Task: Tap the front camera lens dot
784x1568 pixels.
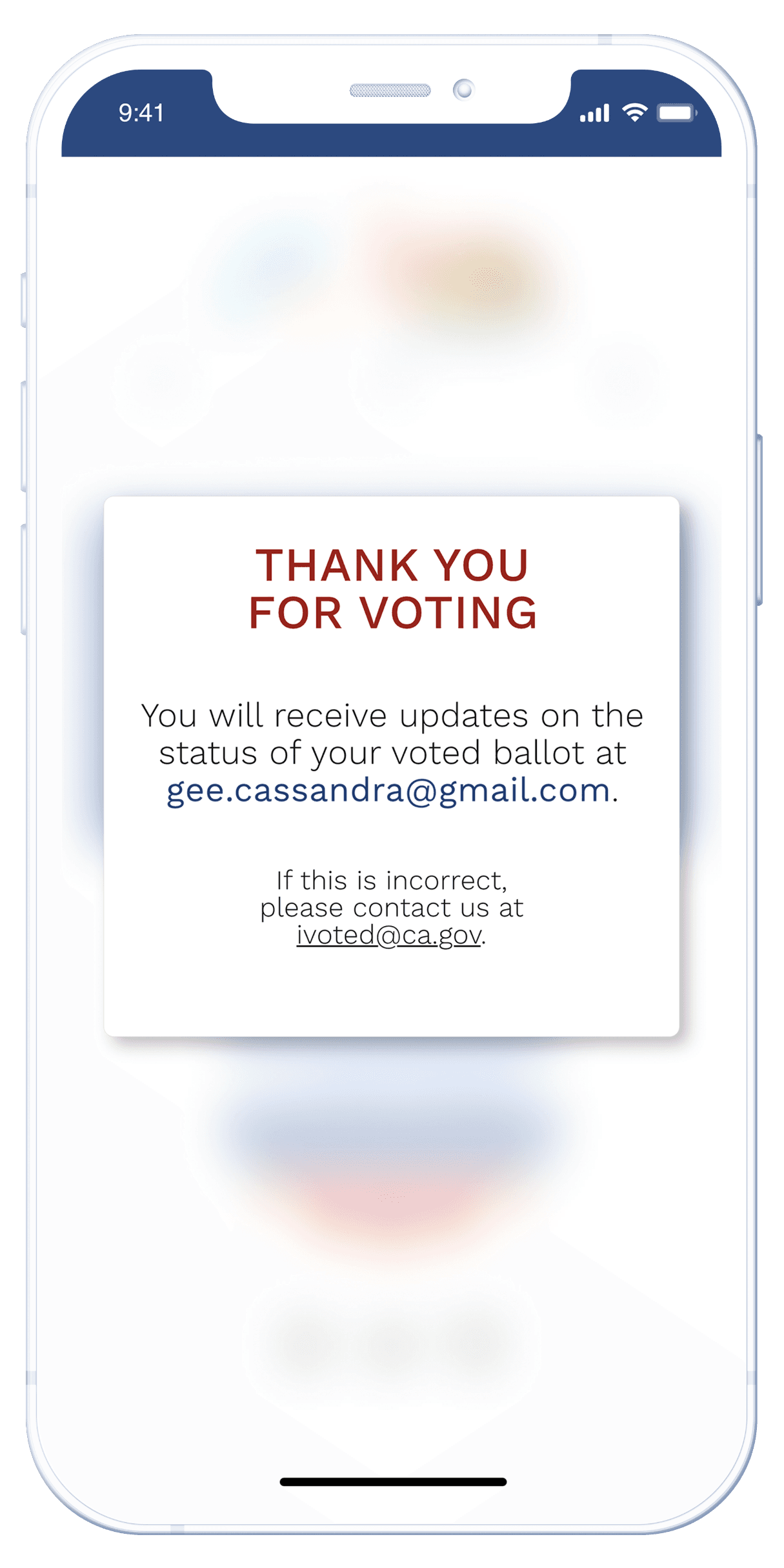Action: coord(463,90)
